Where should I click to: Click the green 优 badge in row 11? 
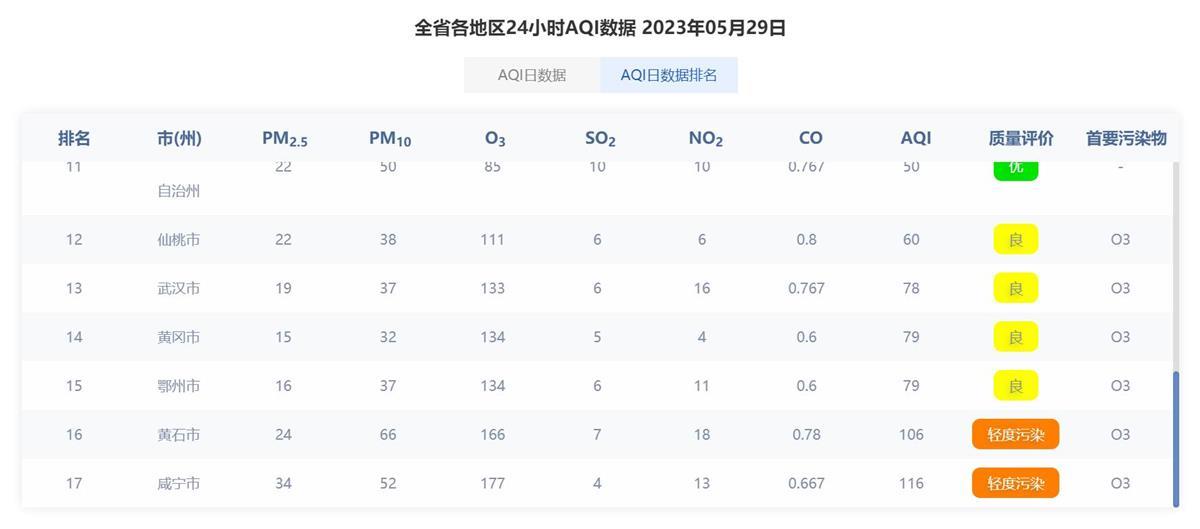pyautogui.click(x=1015, y=168)
